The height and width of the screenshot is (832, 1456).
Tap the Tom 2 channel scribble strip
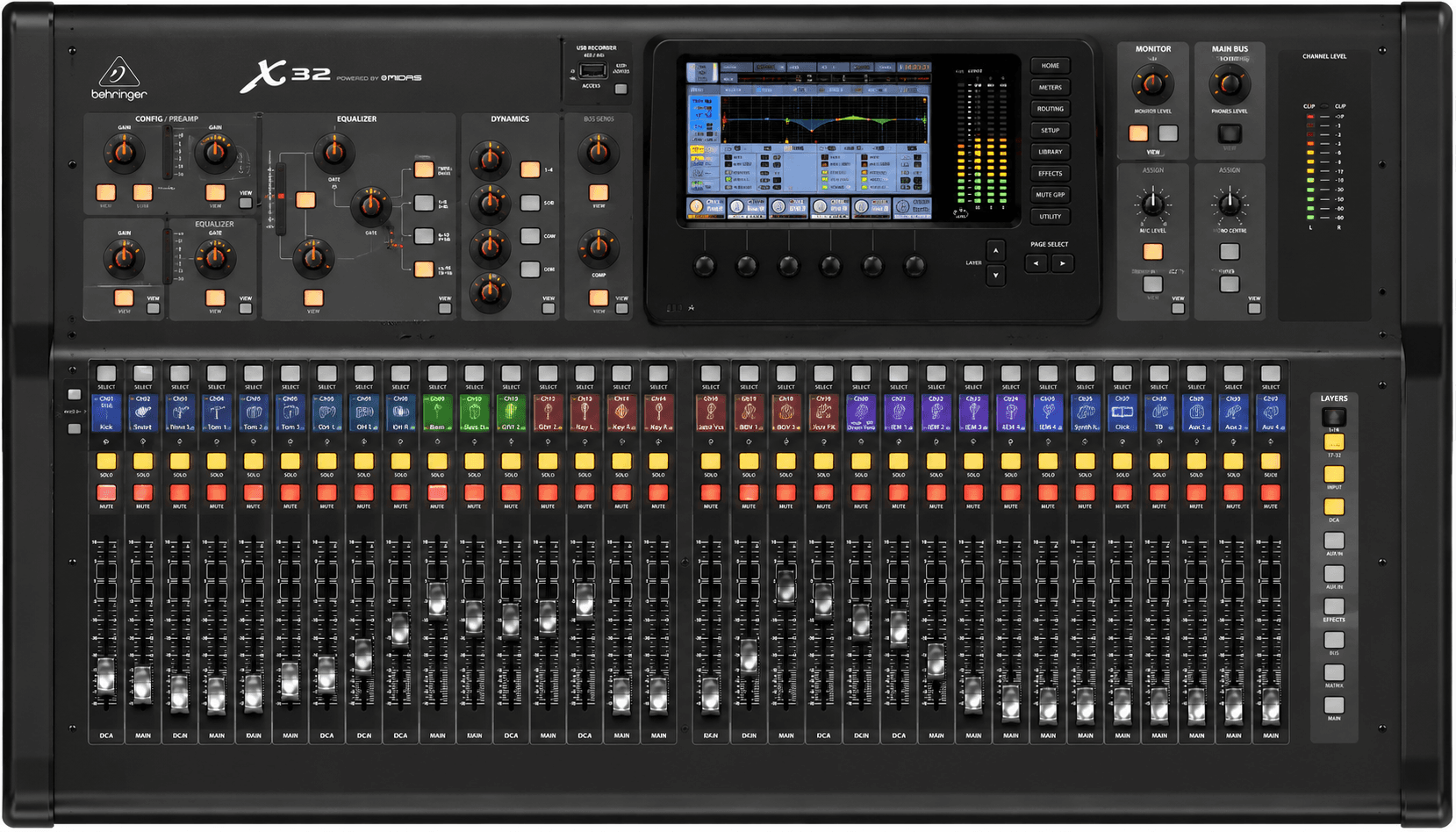pos(254,412)
